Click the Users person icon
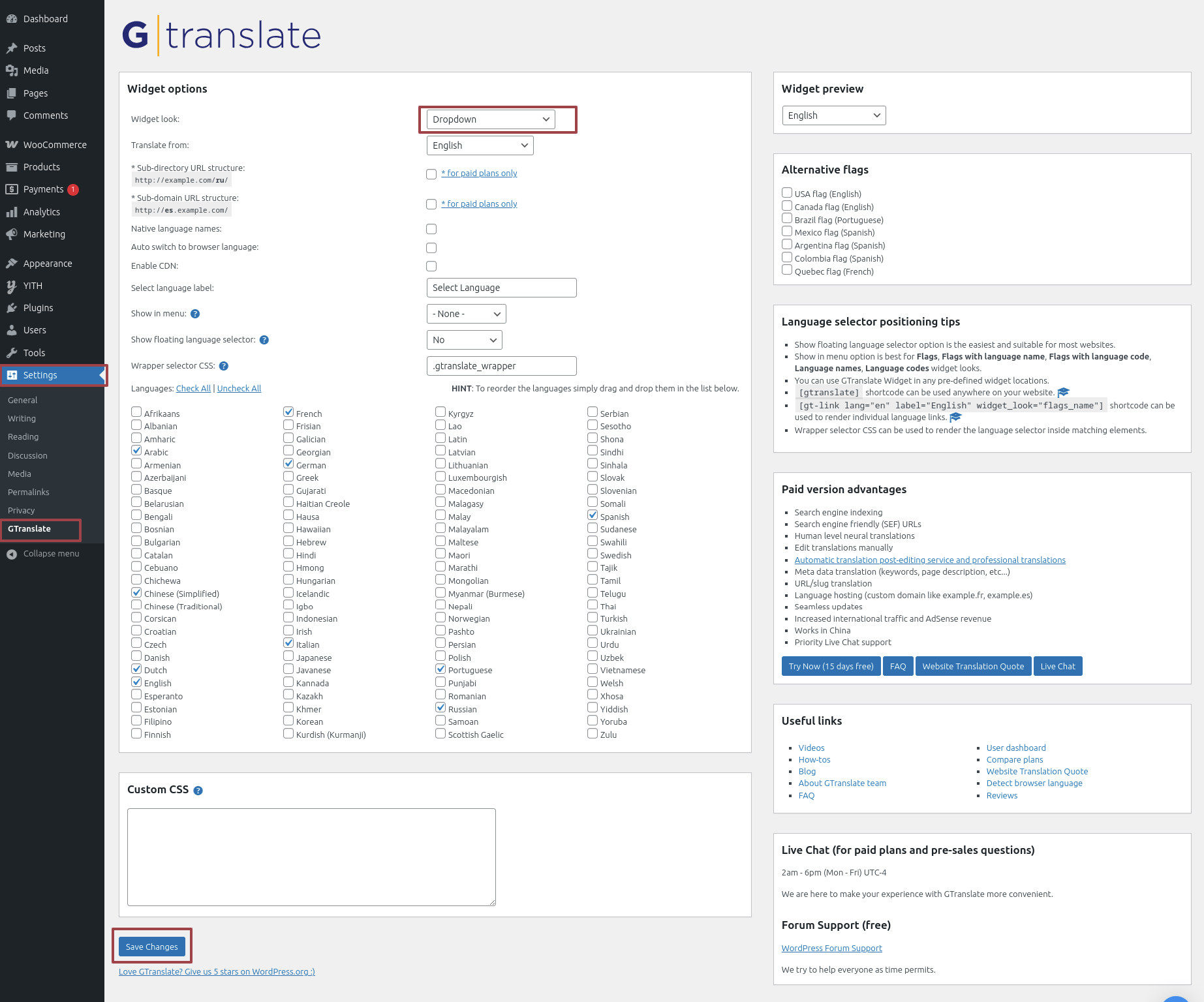1204x1002 pixels. point(12,330)
